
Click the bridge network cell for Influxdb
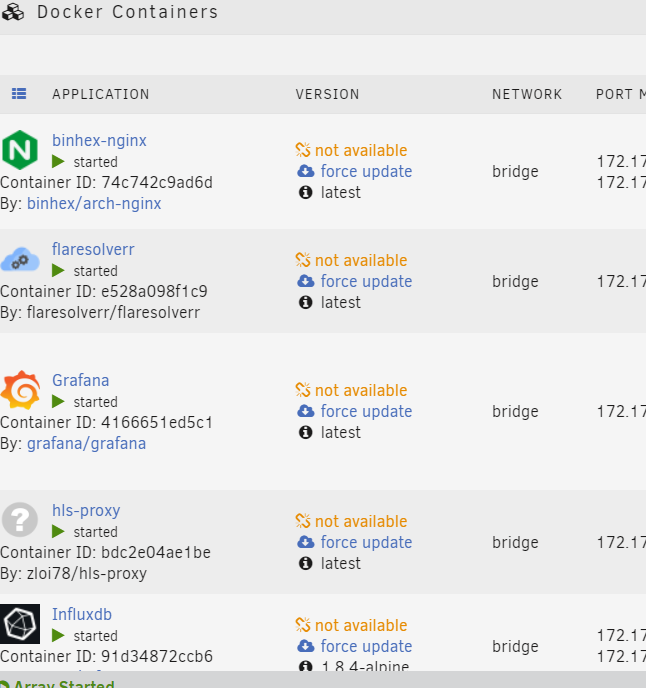(515, 646)
